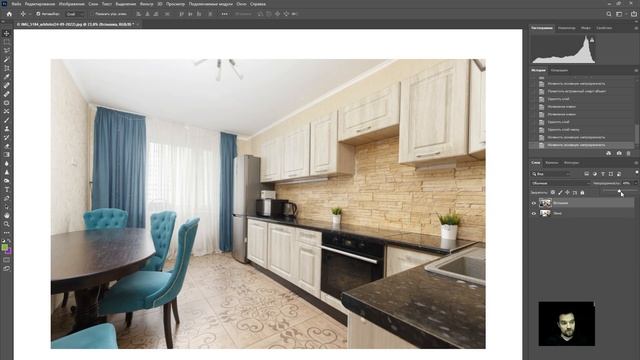Screen dimensions: 640x360
Task: Select the Lasso tool
Action: (x=7, y=51)
